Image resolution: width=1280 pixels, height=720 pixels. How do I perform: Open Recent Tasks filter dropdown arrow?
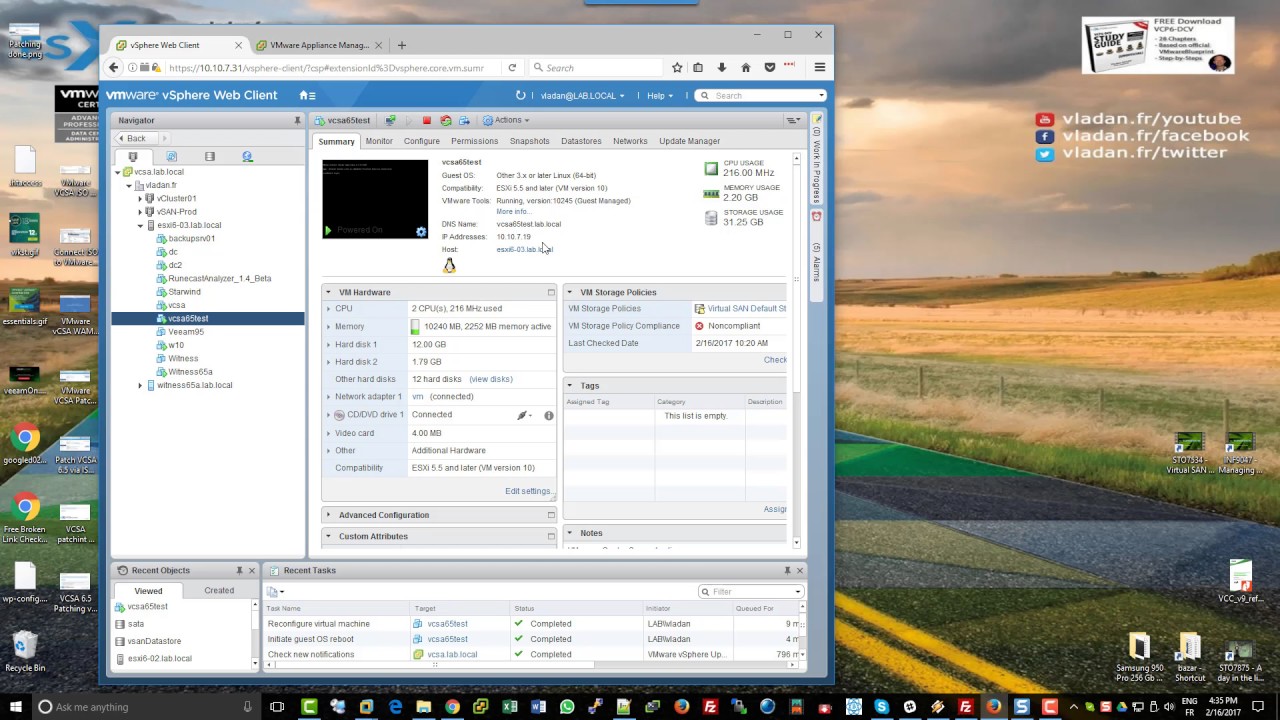pyautogui.click(x=798, y=591)
